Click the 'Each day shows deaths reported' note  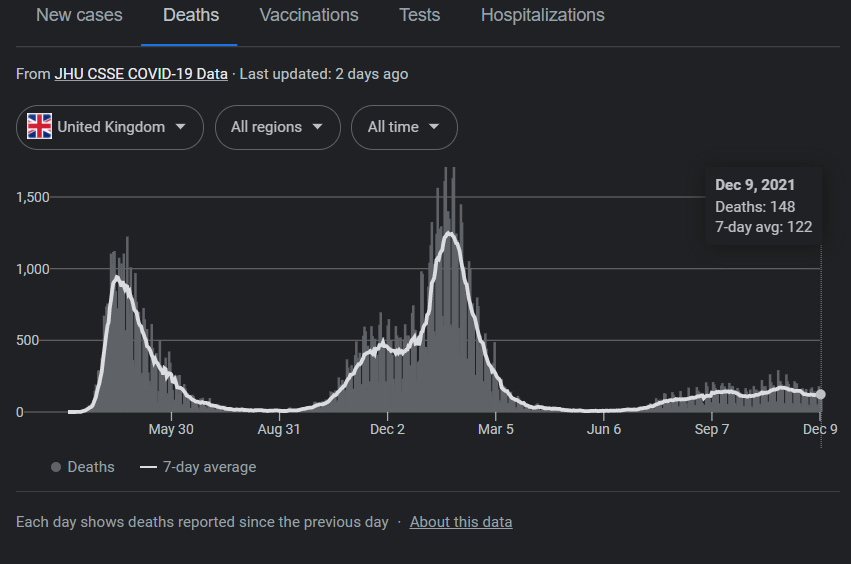[x=202, y=522]
